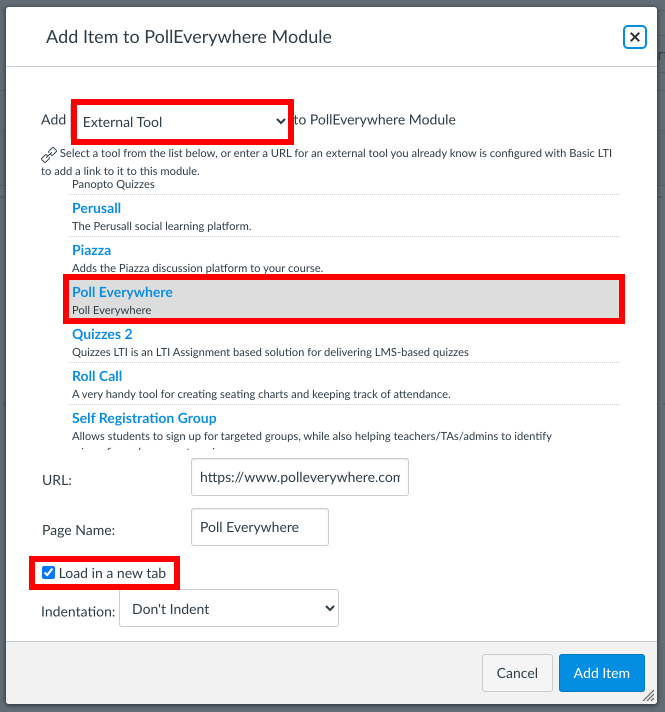Viewport: 665px width, 712px height.
Task: Click the External Tool dropdown arrow
Action: [x=280, y=121]
